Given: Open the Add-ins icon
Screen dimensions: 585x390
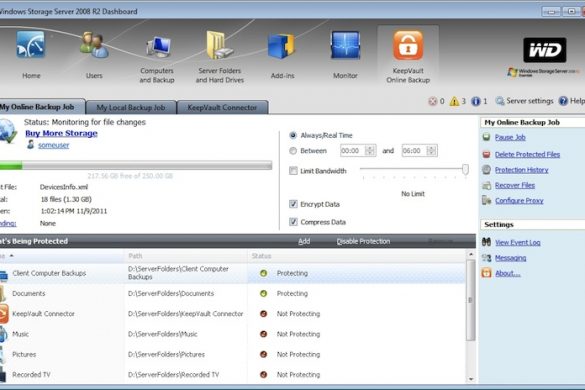Looking at the screenshot, I should [x=282, y=46].
